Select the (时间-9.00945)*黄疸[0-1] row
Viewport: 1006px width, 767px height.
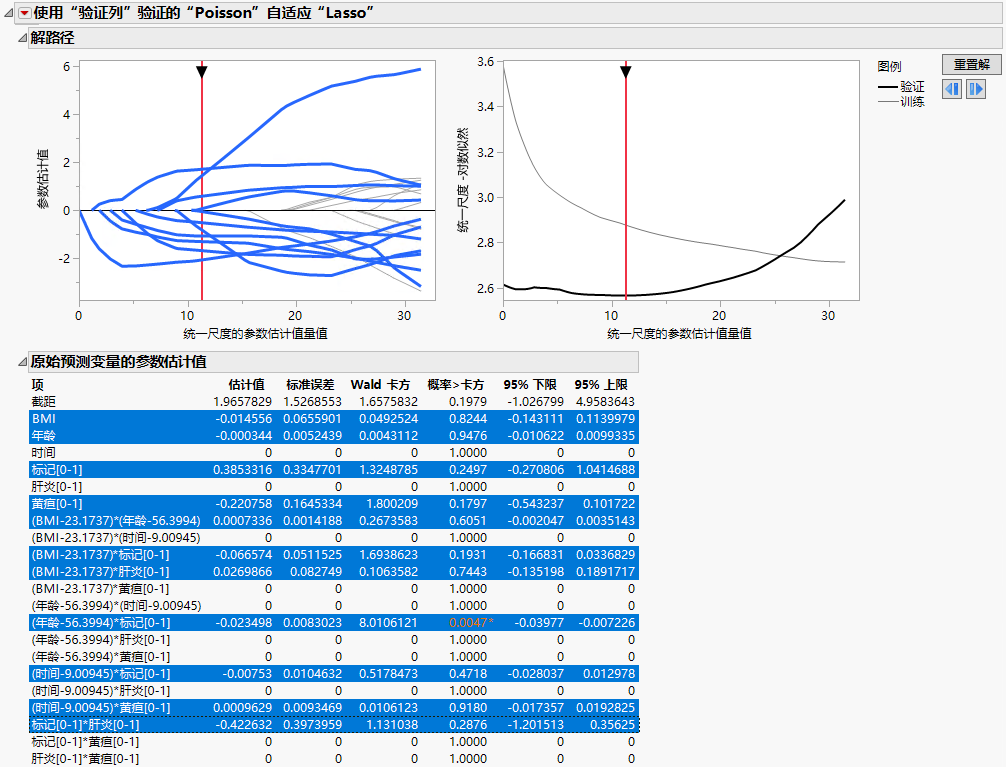point(333,708)
